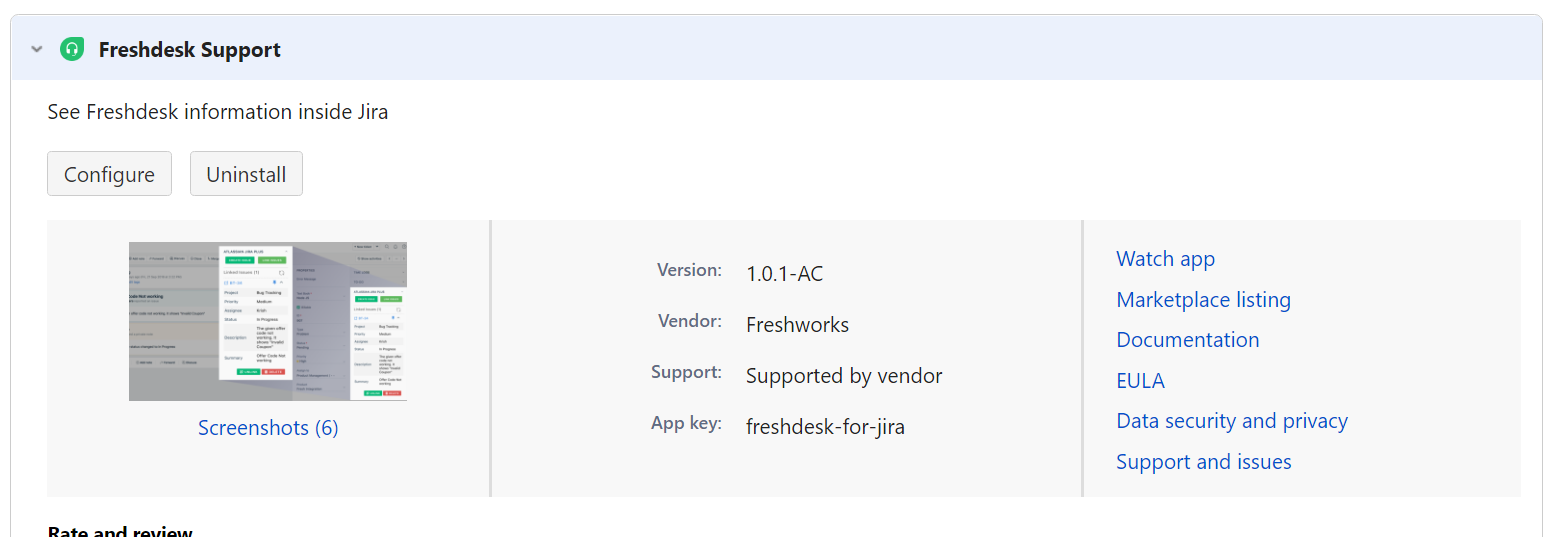Image resolution: width=1567 pixels, height=537 pixels.
Task: Open the app screenshot preview thumbnail
Action: (268, 321)
